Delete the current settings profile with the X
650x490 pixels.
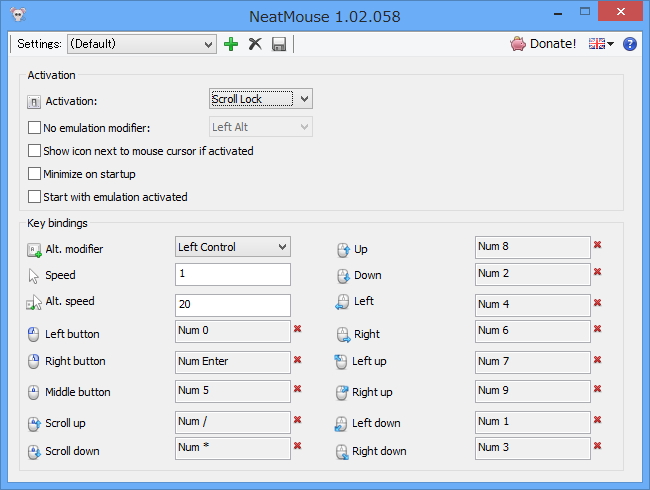(x=255, y=44)
